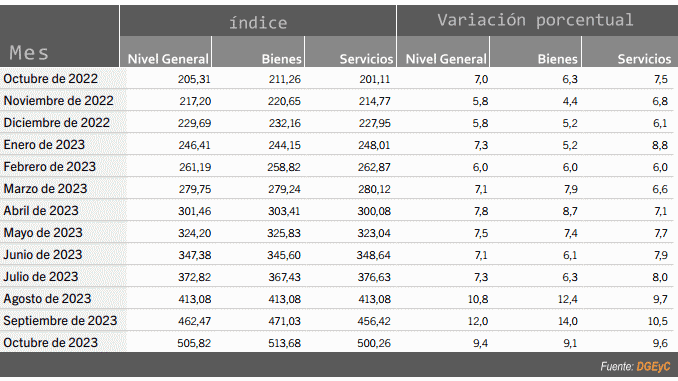
Task: Click the 505,82 index value
Action: pos(194,343)
